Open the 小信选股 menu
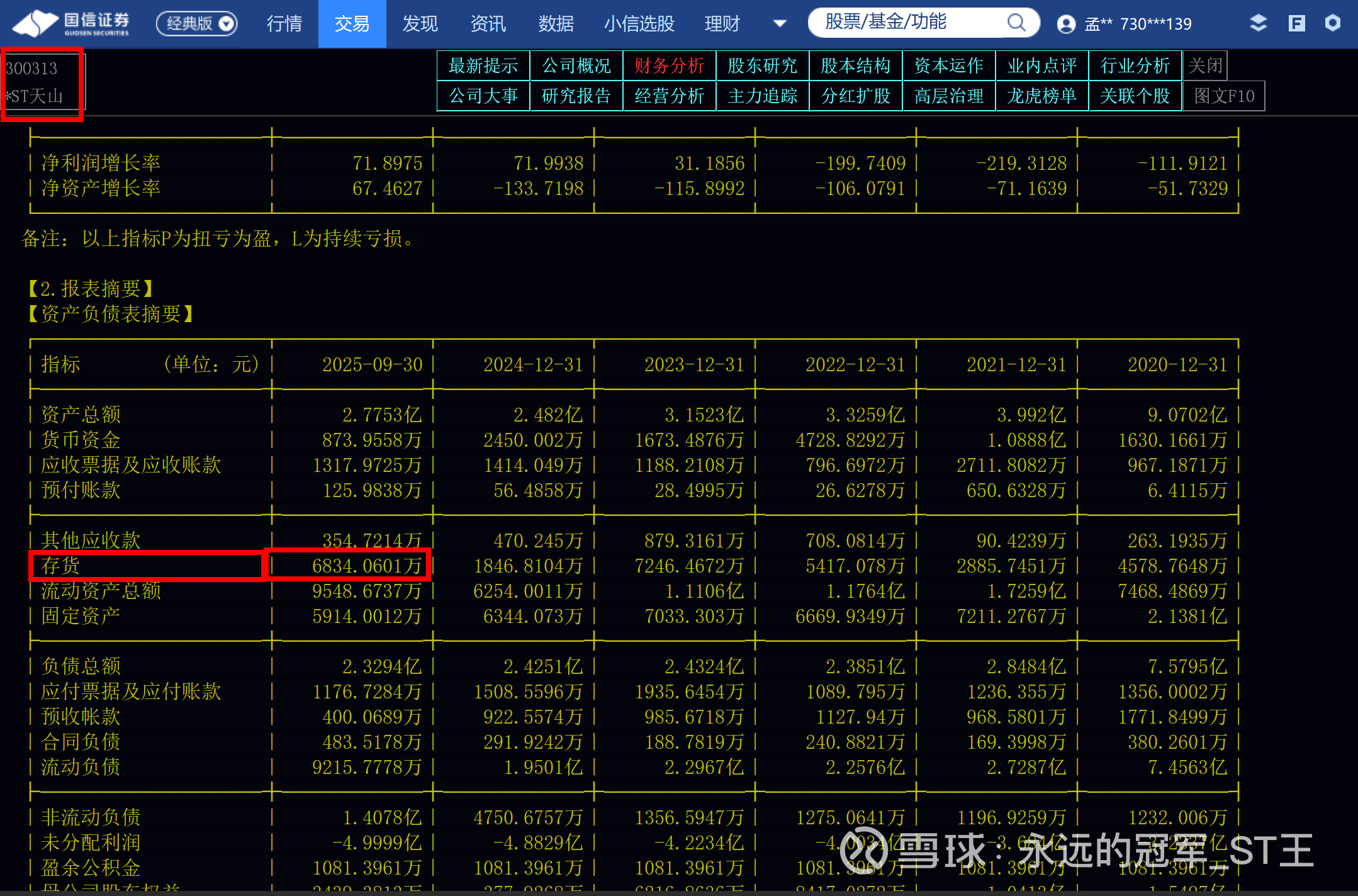Screen dimensions: 1358x896 point(639,24)
